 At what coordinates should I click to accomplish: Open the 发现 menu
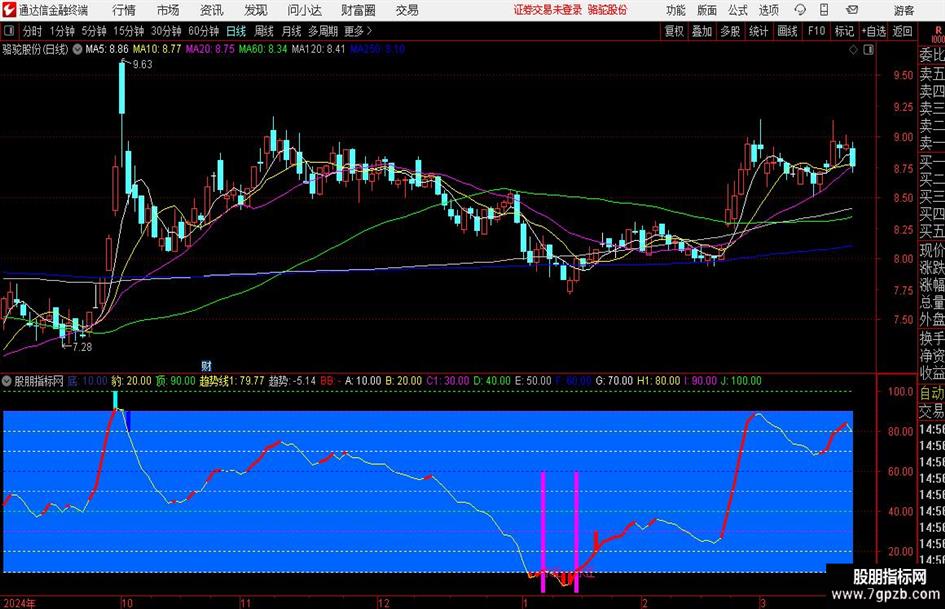point(256,10)
